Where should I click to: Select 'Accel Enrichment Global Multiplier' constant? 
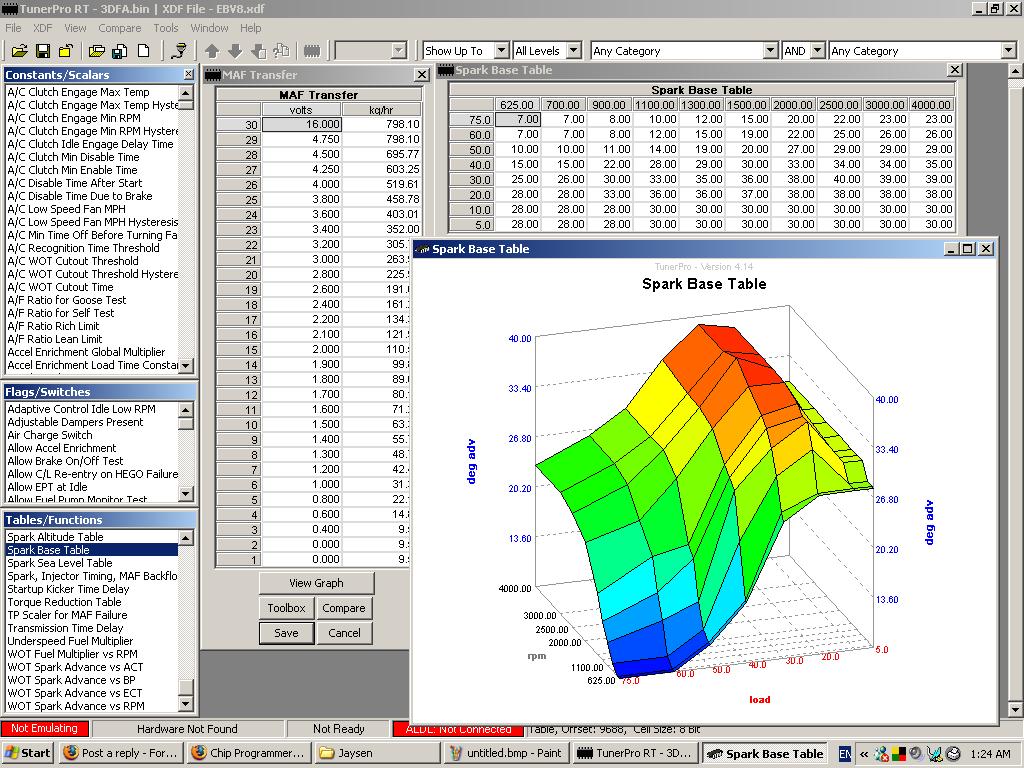[86, 352]
